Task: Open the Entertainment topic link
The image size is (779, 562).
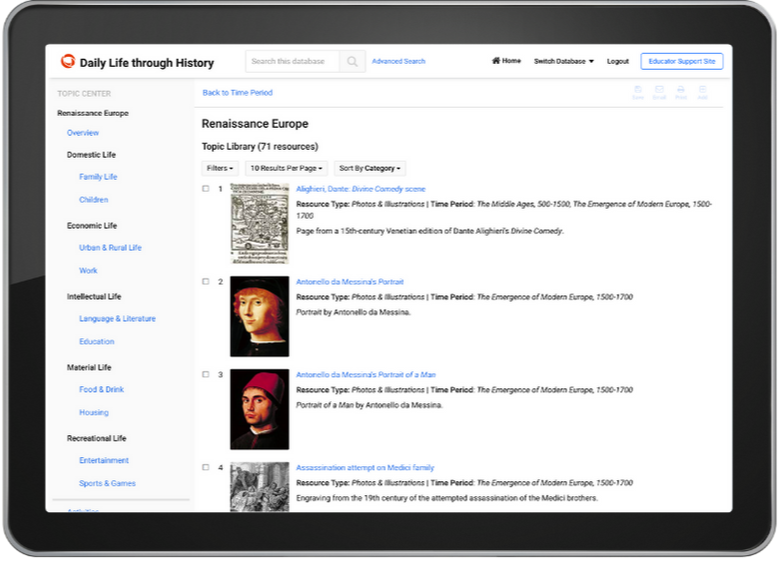Action: (x=104, y=460)
